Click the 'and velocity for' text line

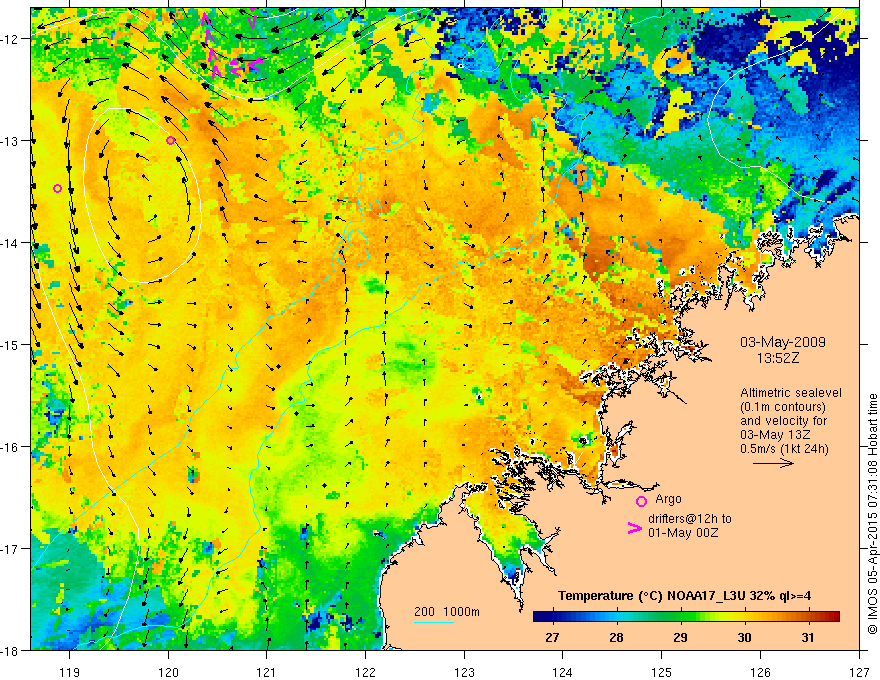pyautogui.click(x=783, y=421)
